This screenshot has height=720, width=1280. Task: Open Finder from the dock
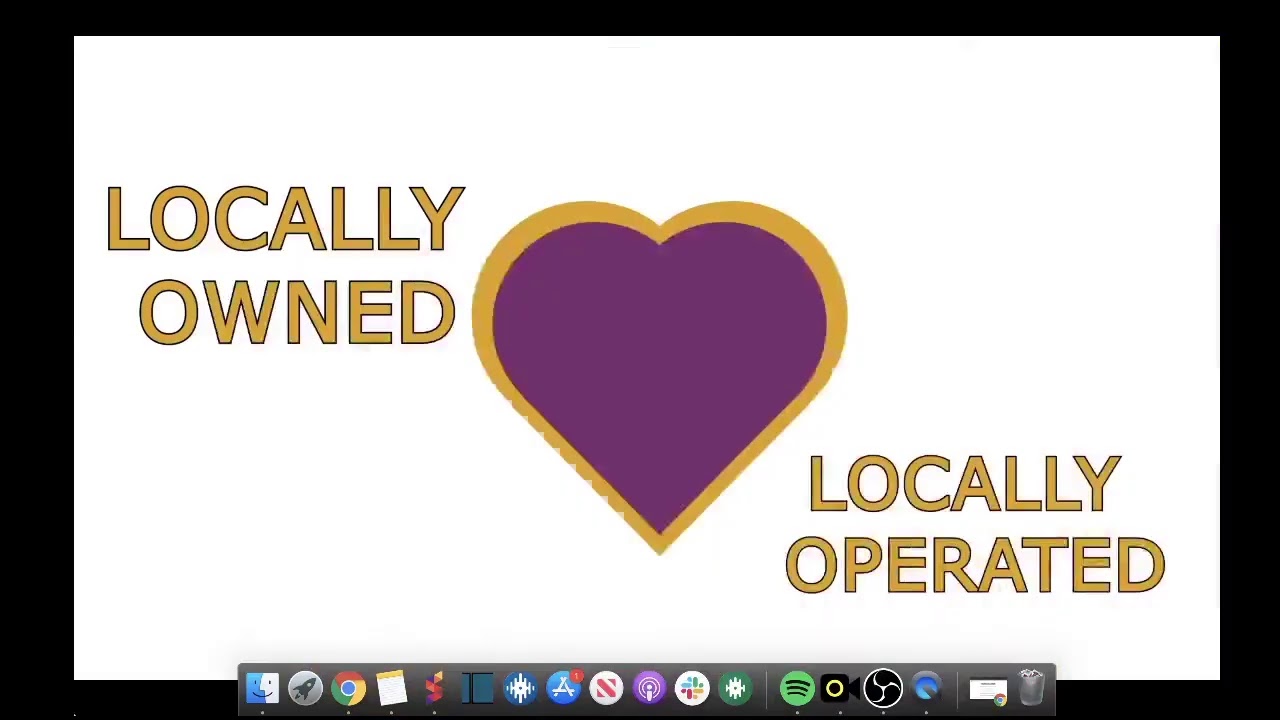[262, 688]
